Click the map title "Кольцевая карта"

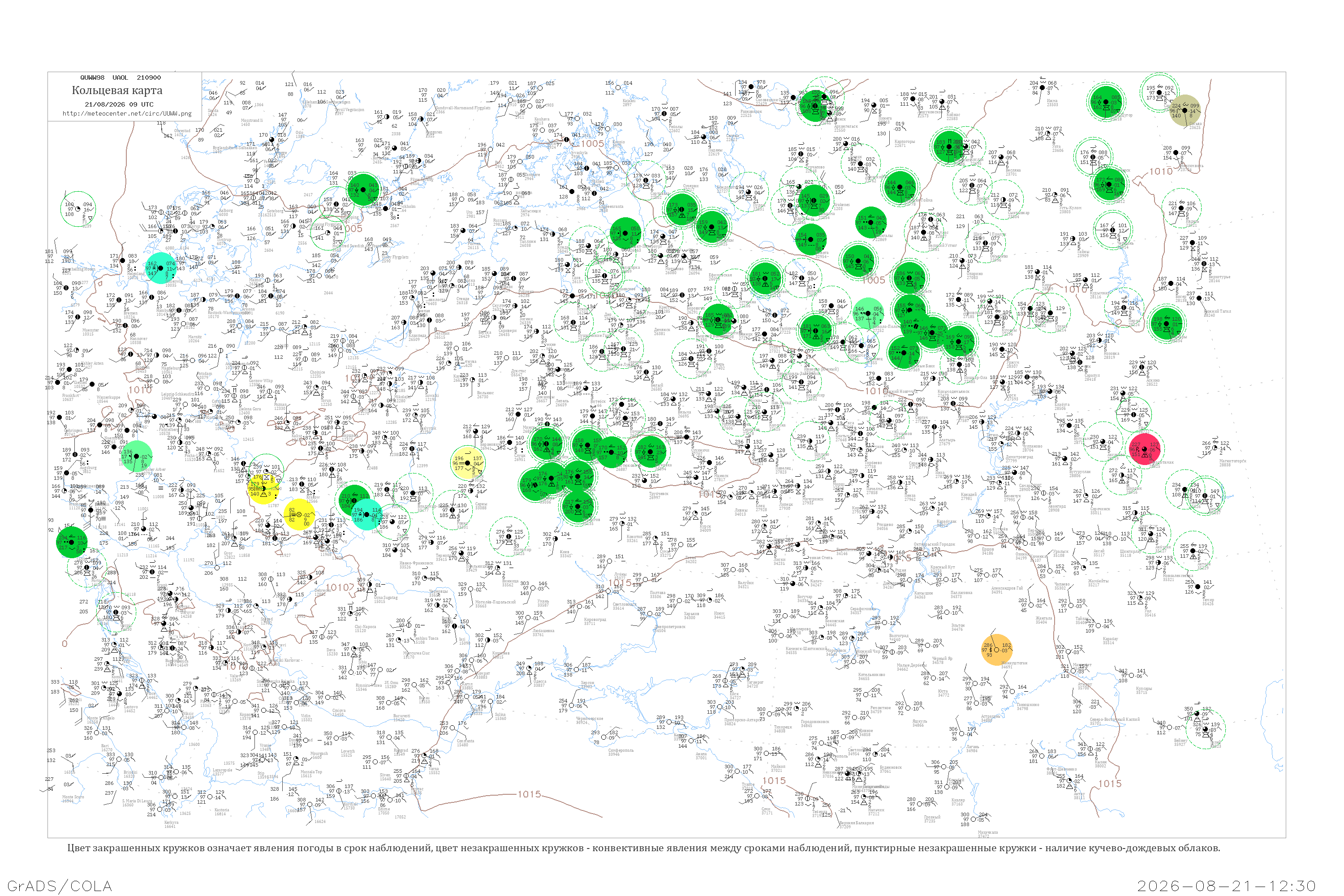(x=117, y=90)
